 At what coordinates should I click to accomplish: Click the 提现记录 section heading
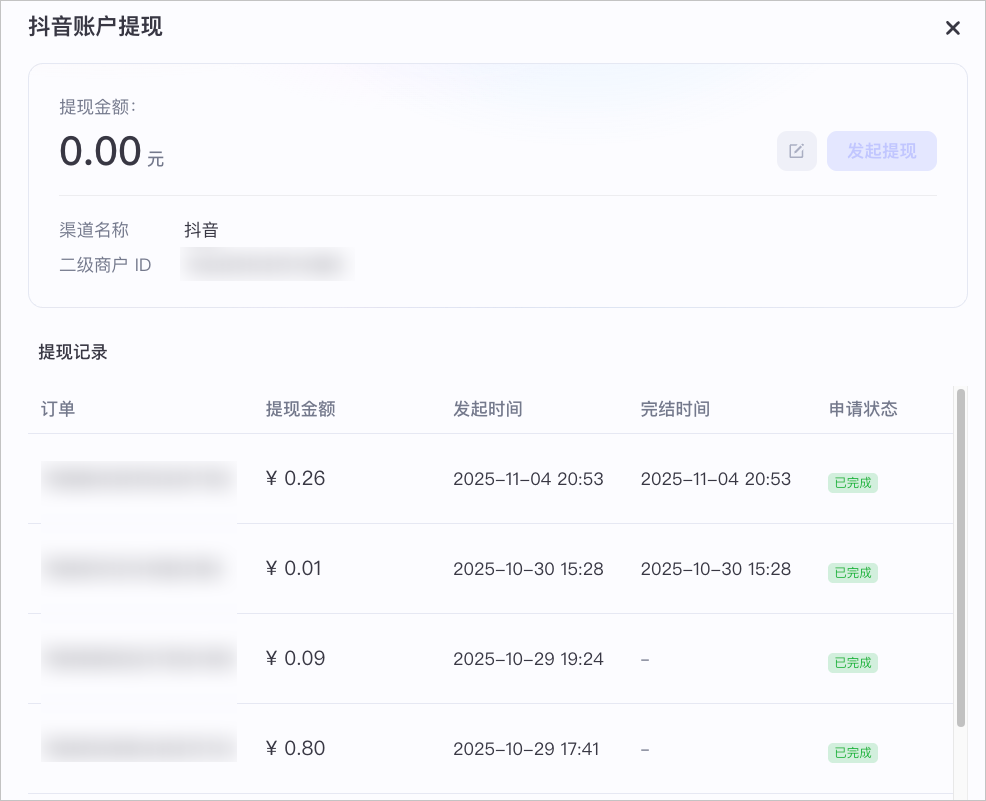[x=73, y=352]
